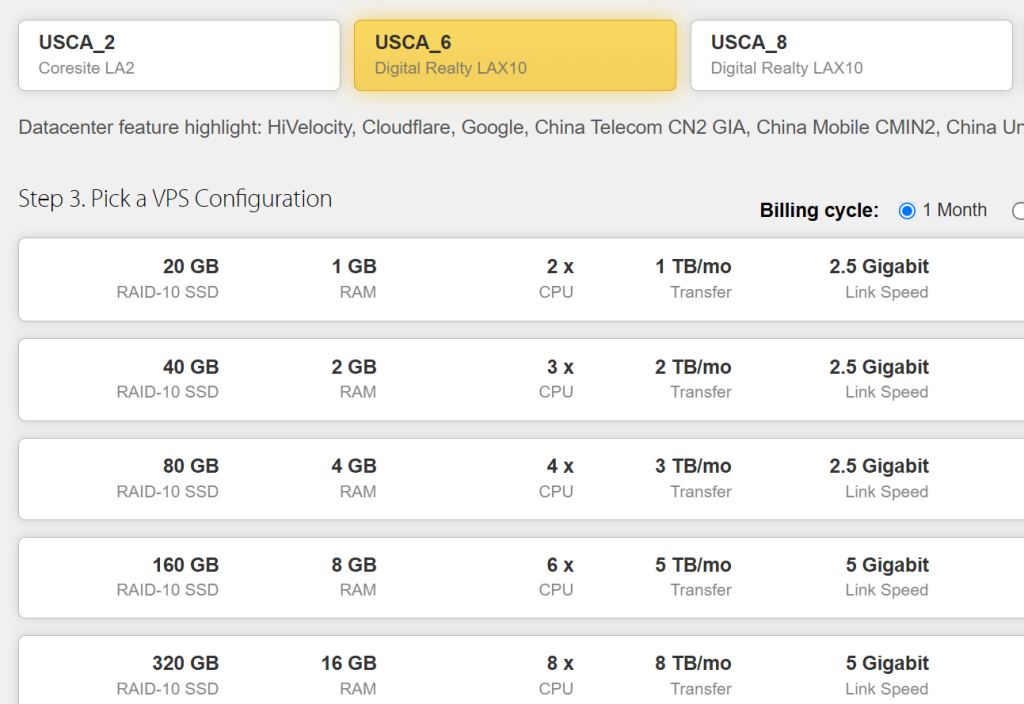Pick the 160 GB SSD VPS plan

520,577
